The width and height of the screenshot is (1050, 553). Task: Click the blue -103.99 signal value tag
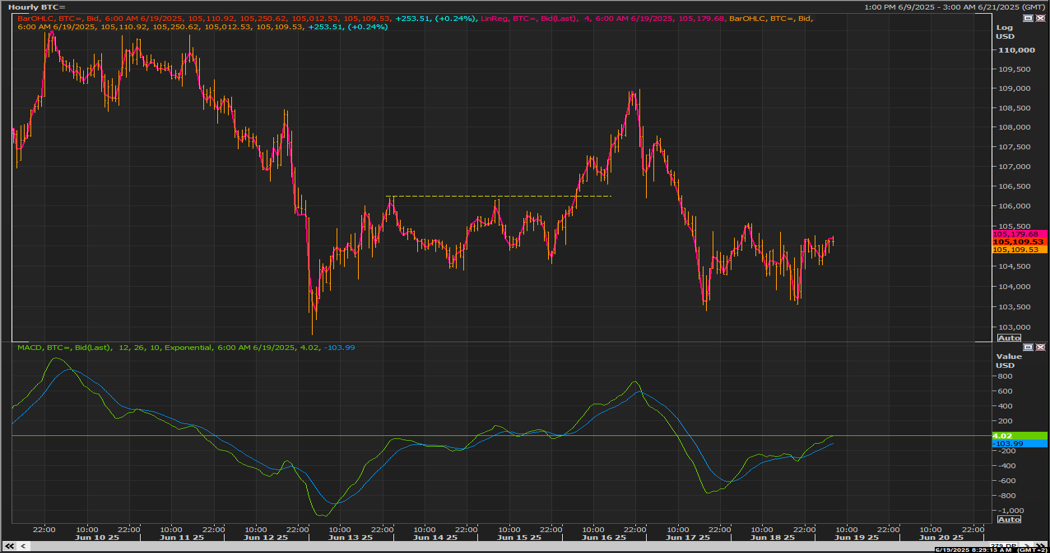[1019, 443]
